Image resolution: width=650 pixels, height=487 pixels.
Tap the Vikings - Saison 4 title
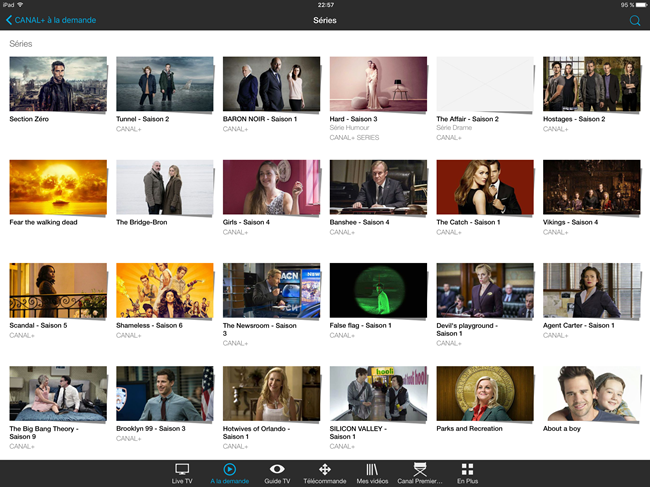coord(570,222)
